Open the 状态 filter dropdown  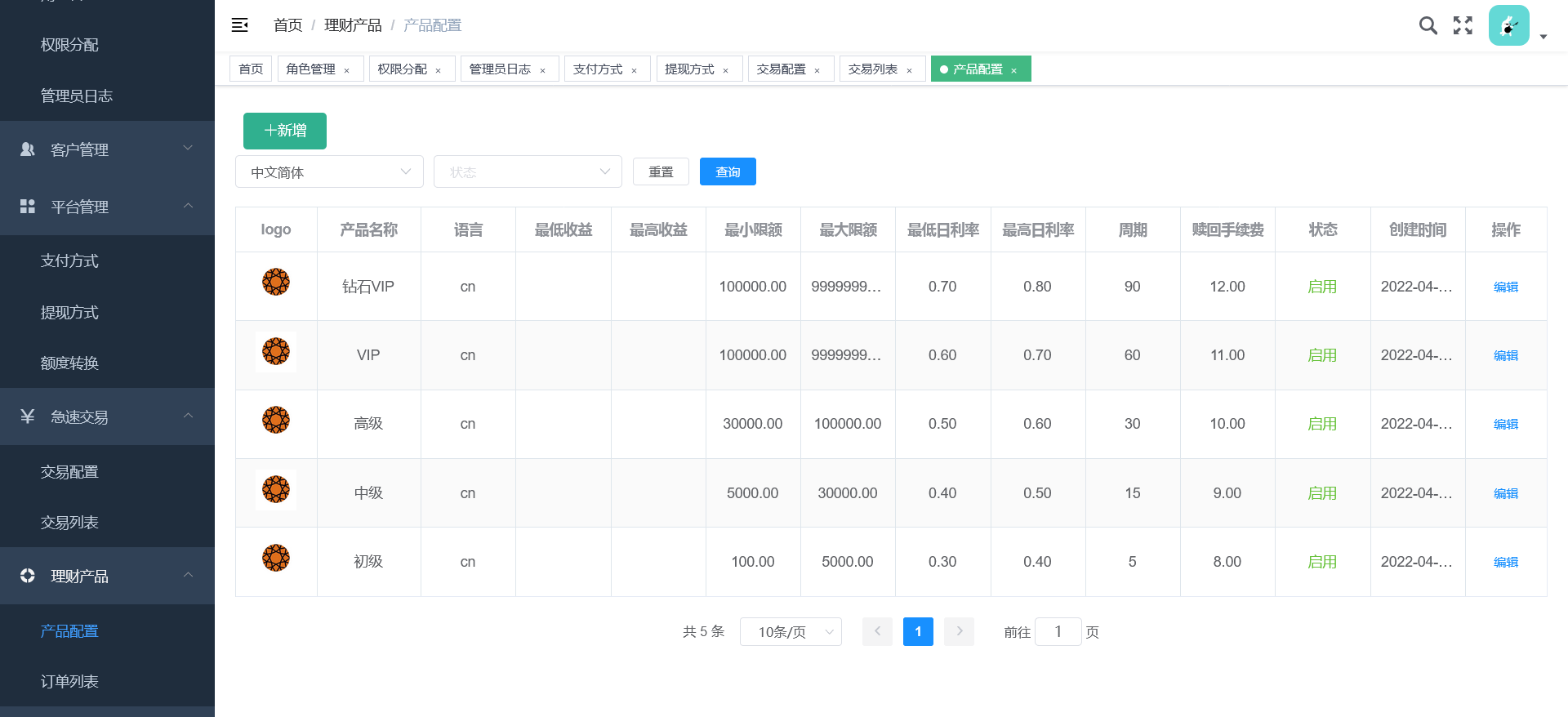[x=528, y=172]
